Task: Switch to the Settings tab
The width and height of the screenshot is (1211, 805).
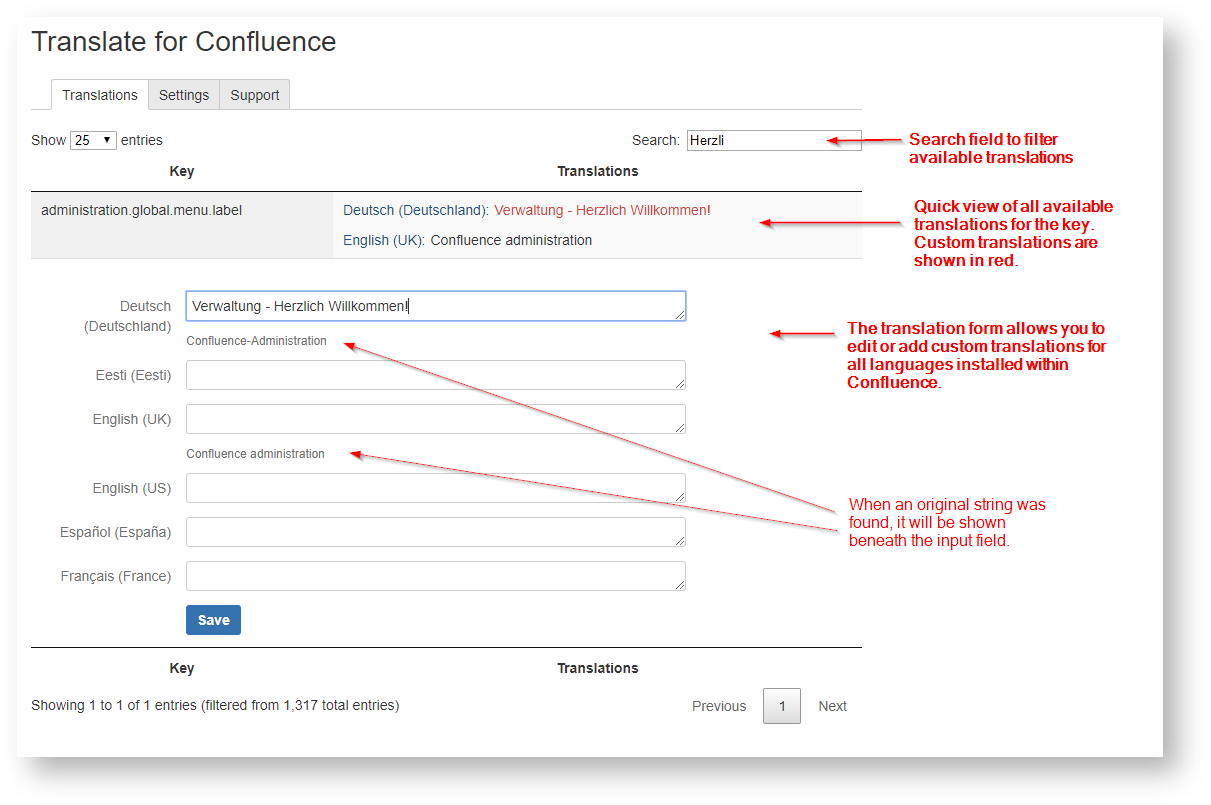Action: coord(184,95)
